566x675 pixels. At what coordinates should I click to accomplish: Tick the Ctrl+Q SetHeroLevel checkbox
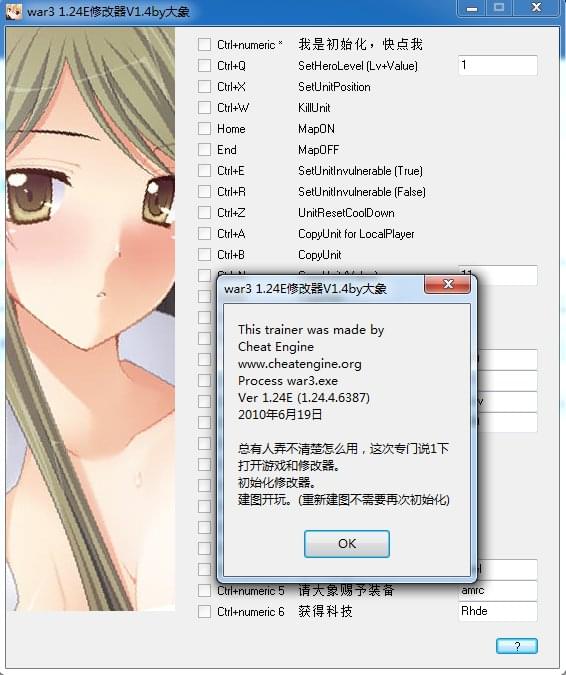tap(204, 65)
